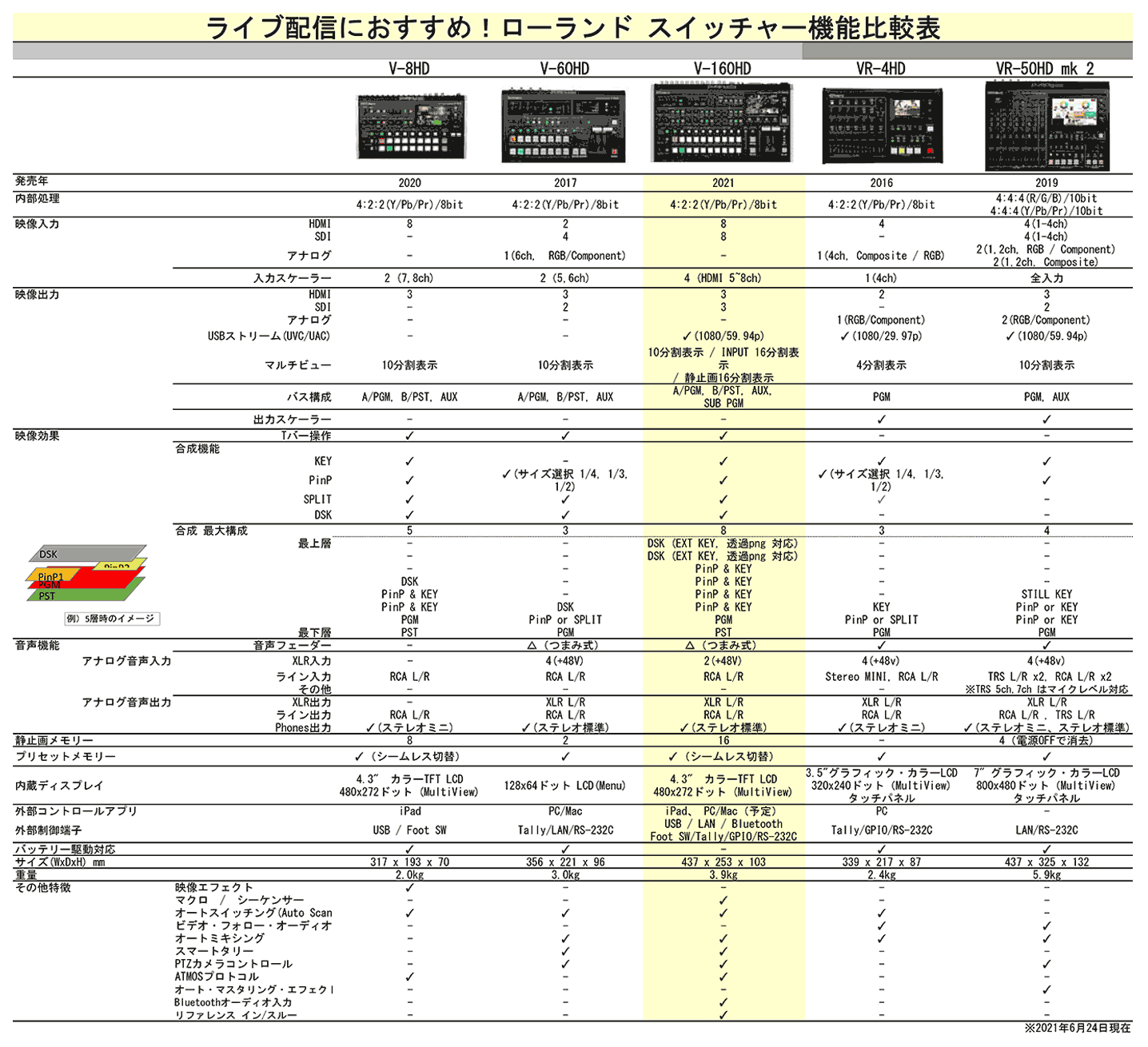Click the 音声機能 section label
The image size is (1148, 1047).
[38, 645]
